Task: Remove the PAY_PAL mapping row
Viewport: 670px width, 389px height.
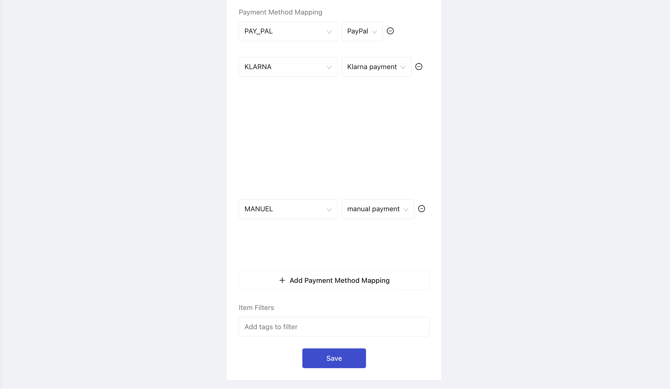Action: point(390,31)
